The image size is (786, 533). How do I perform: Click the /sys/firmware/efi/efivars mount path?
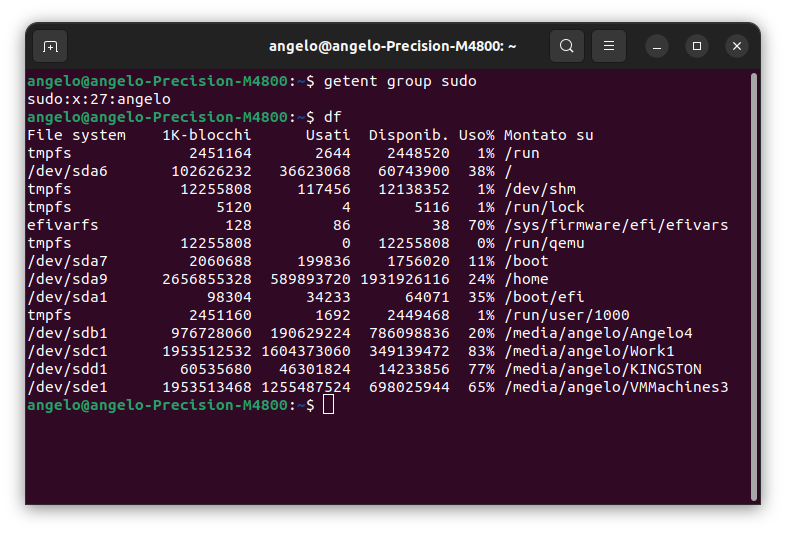pos(616,225)
